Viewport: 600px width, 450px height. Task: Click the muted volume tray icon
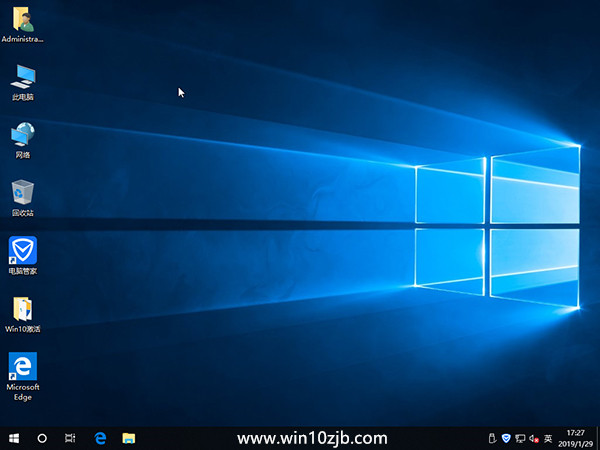534,439
